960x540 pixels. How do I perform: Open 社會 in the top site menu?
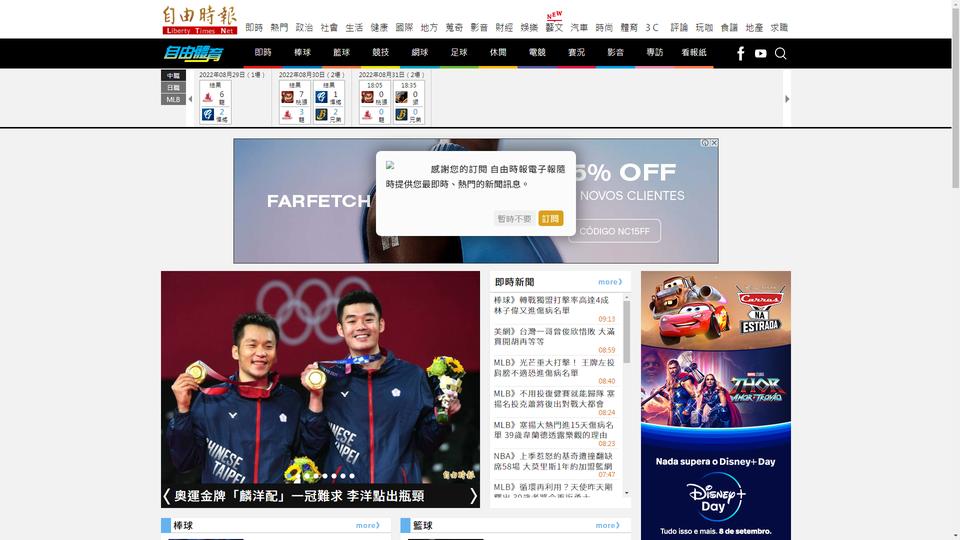[x=329, y=28]
